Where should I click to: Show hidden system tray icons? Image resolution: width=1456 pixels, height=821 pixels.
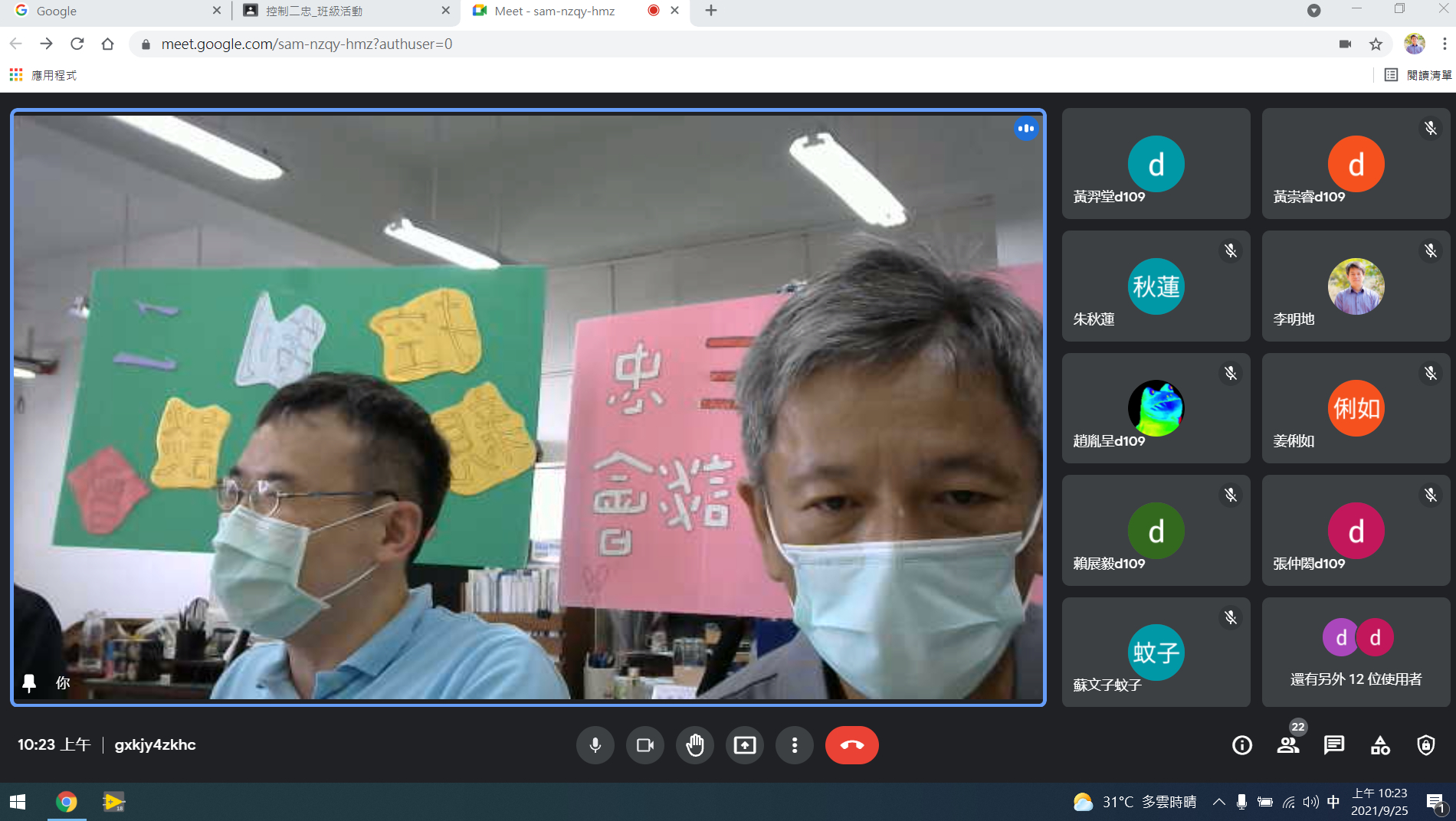pos(1218,802)
